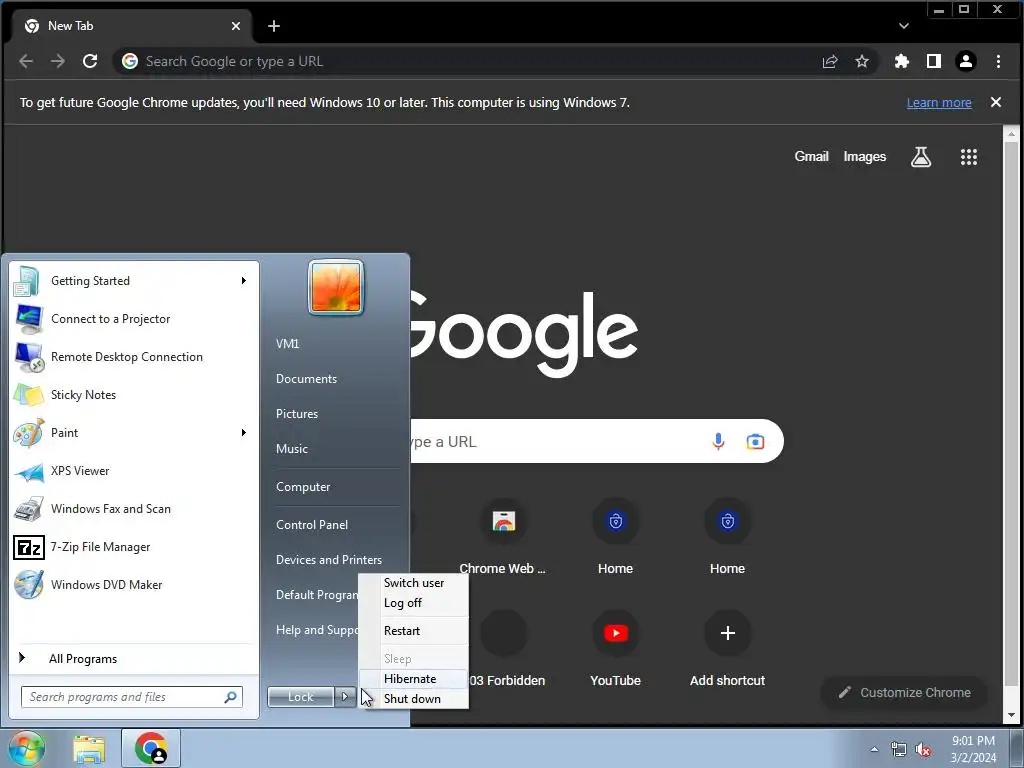Click the Lock button
Screen dimensions: 1024x768
pos(301,697)
